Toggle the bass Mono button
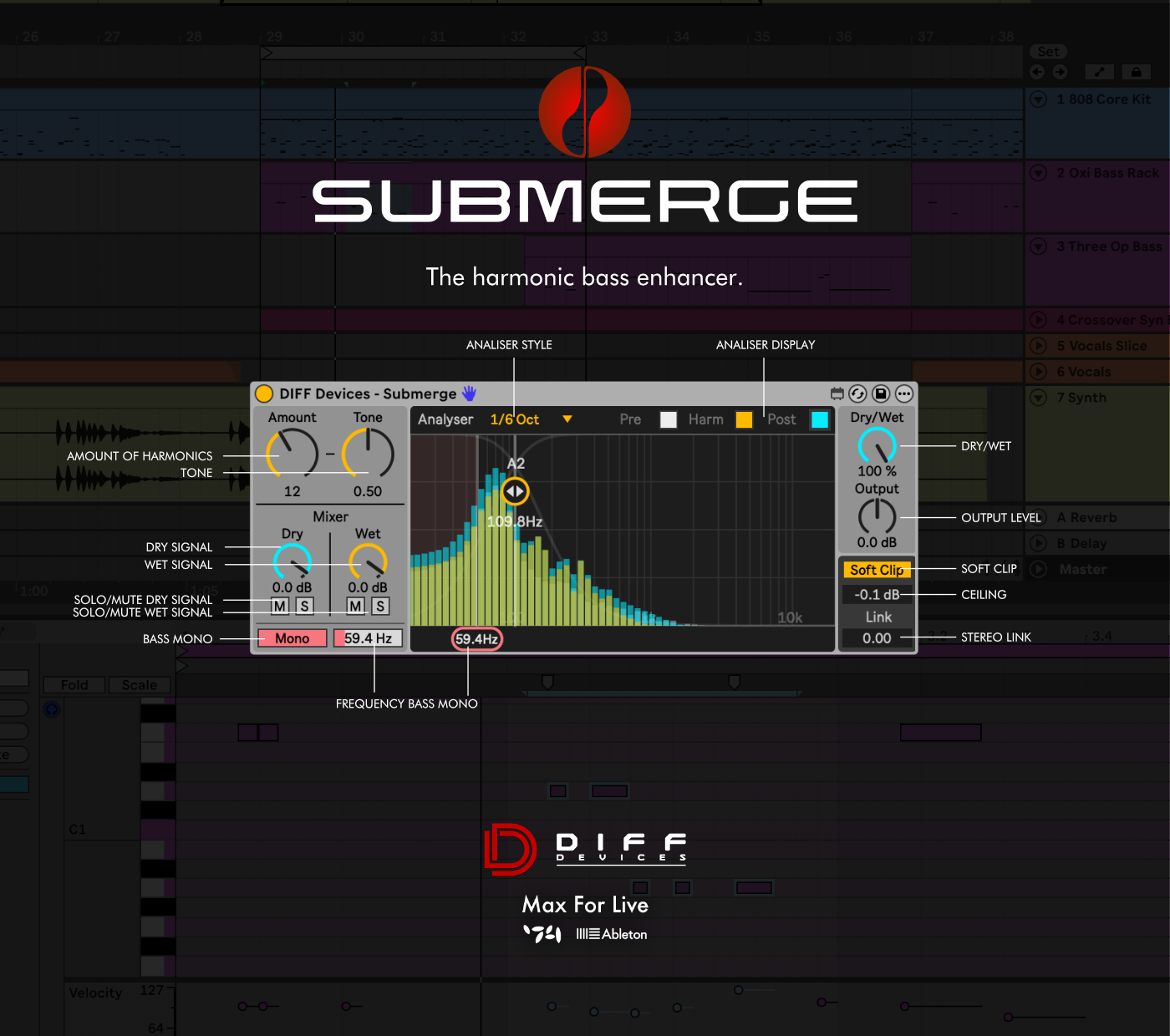 click(x=292, y=638)
